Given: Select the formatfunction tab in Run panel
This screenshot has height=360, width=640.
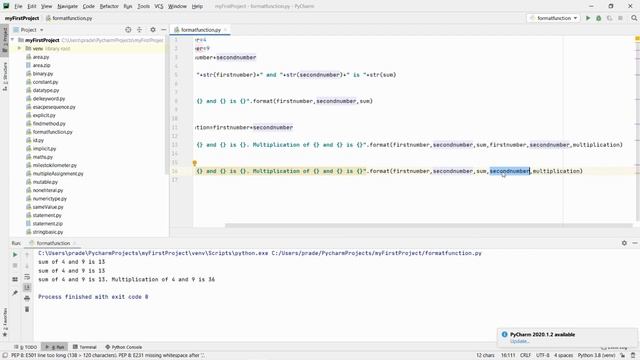Looking at the screenshot, I should [x=53, y=243].
